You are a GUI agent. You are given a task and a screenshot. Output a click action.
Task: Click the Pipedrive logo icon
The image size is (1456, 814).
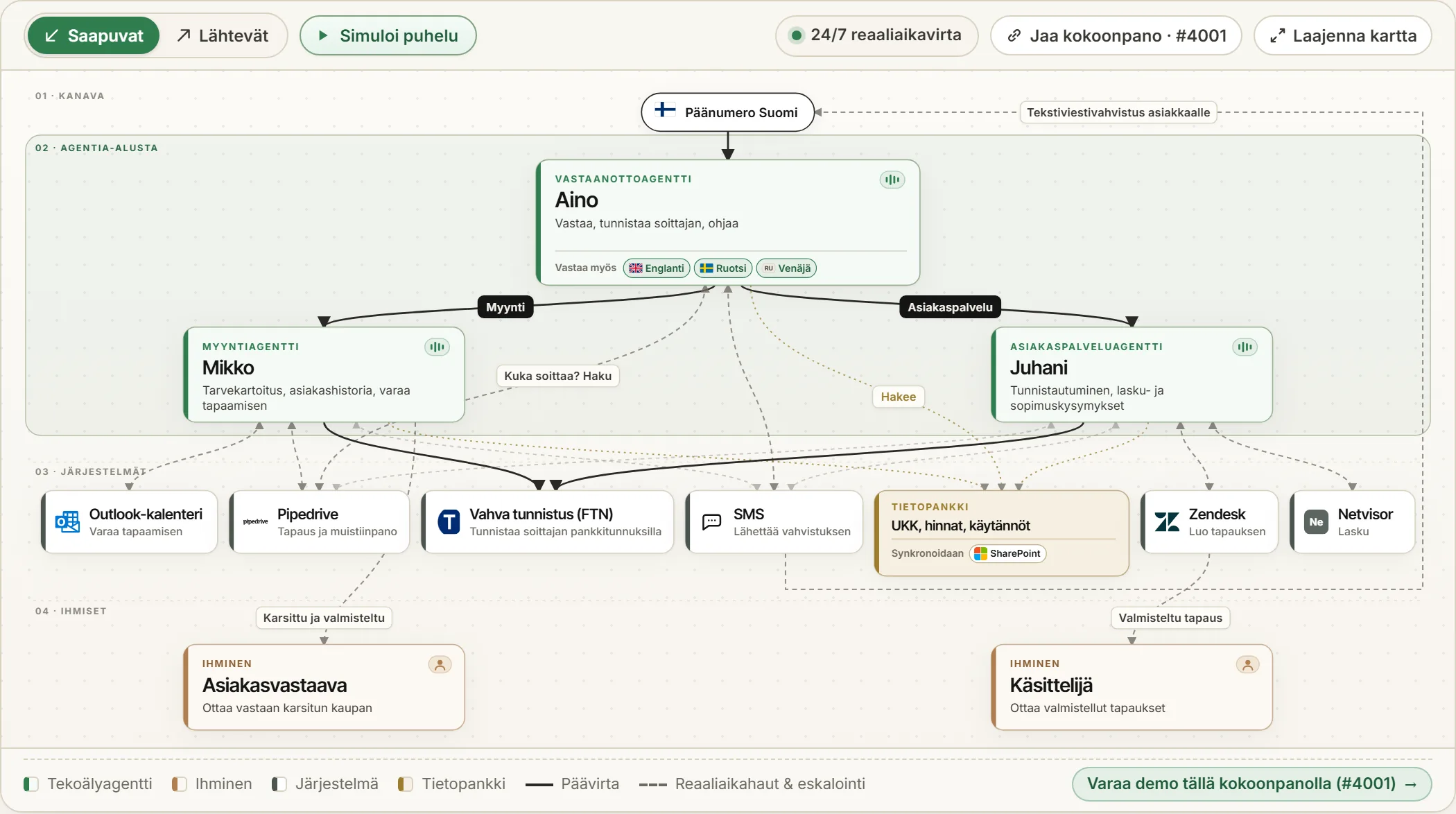255,521
